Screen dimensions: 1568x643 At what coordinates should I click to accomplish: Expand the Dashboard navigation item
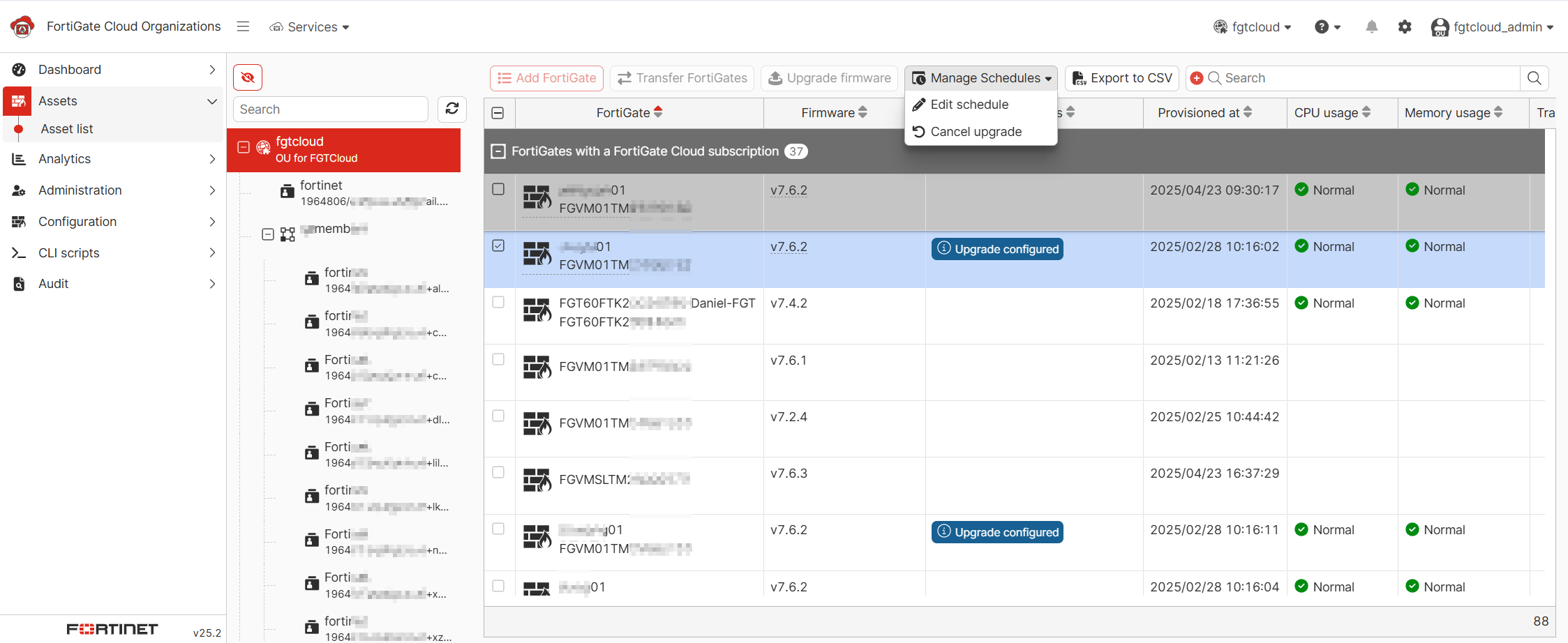[113, 70]
